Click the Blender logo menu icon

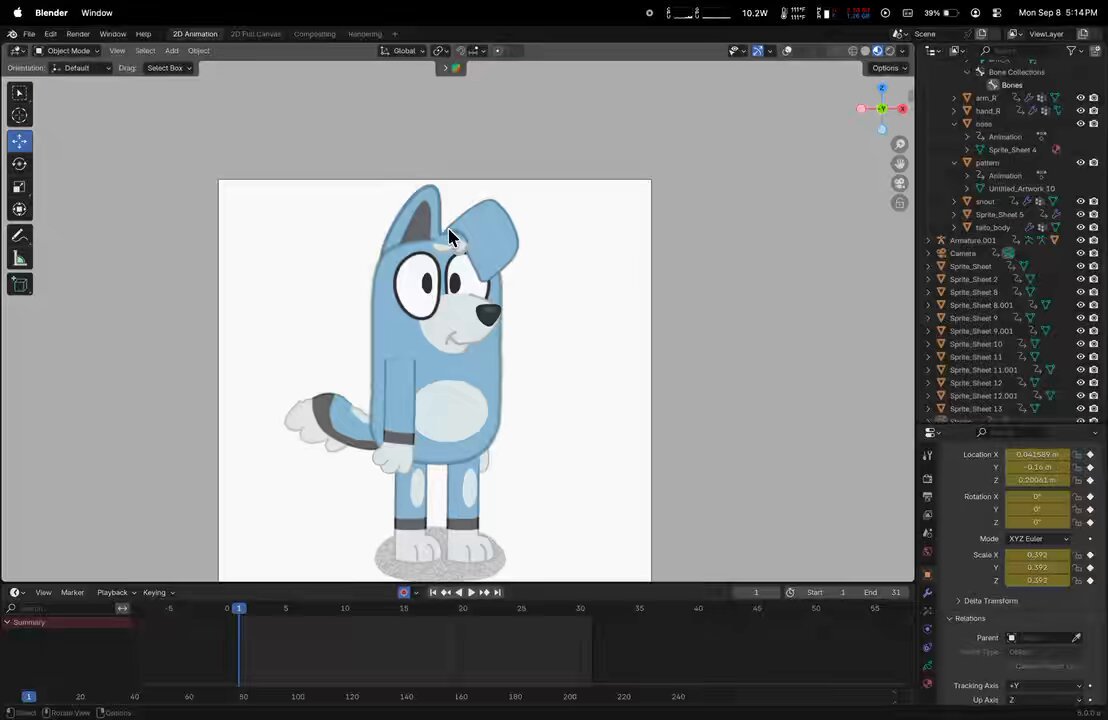click(12, 34)
